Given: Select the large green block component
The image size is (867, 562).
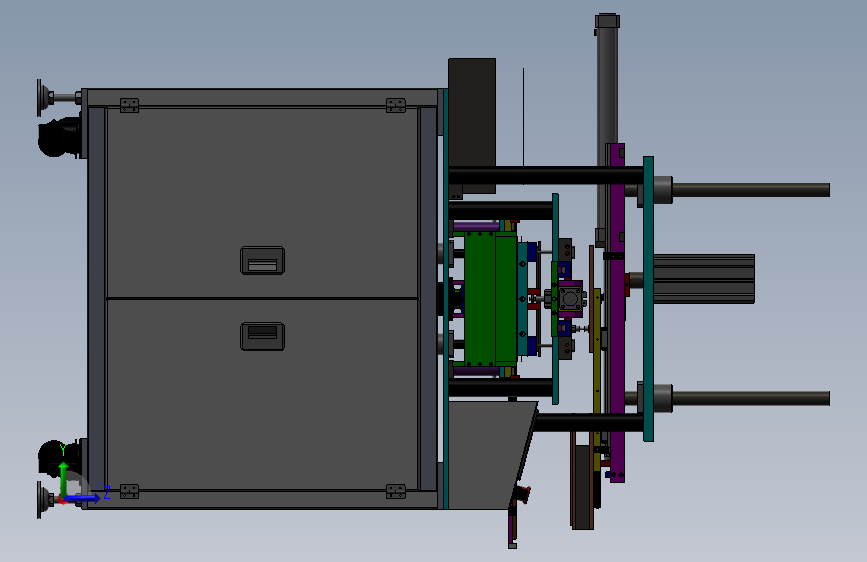Looking at the screenshot, I should click(x=490, y=299).
